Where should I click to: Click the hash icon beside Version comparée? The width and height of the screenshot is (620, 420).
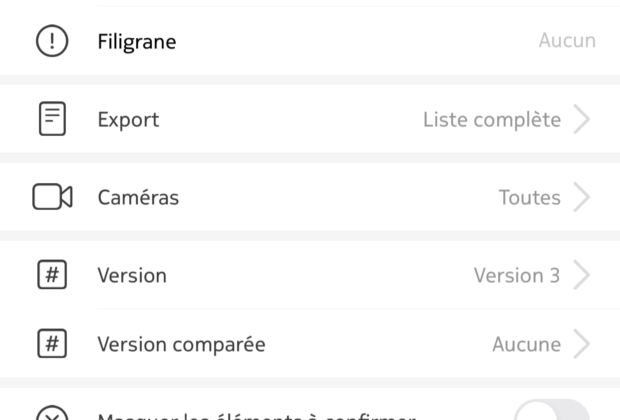tap(52, 343)
